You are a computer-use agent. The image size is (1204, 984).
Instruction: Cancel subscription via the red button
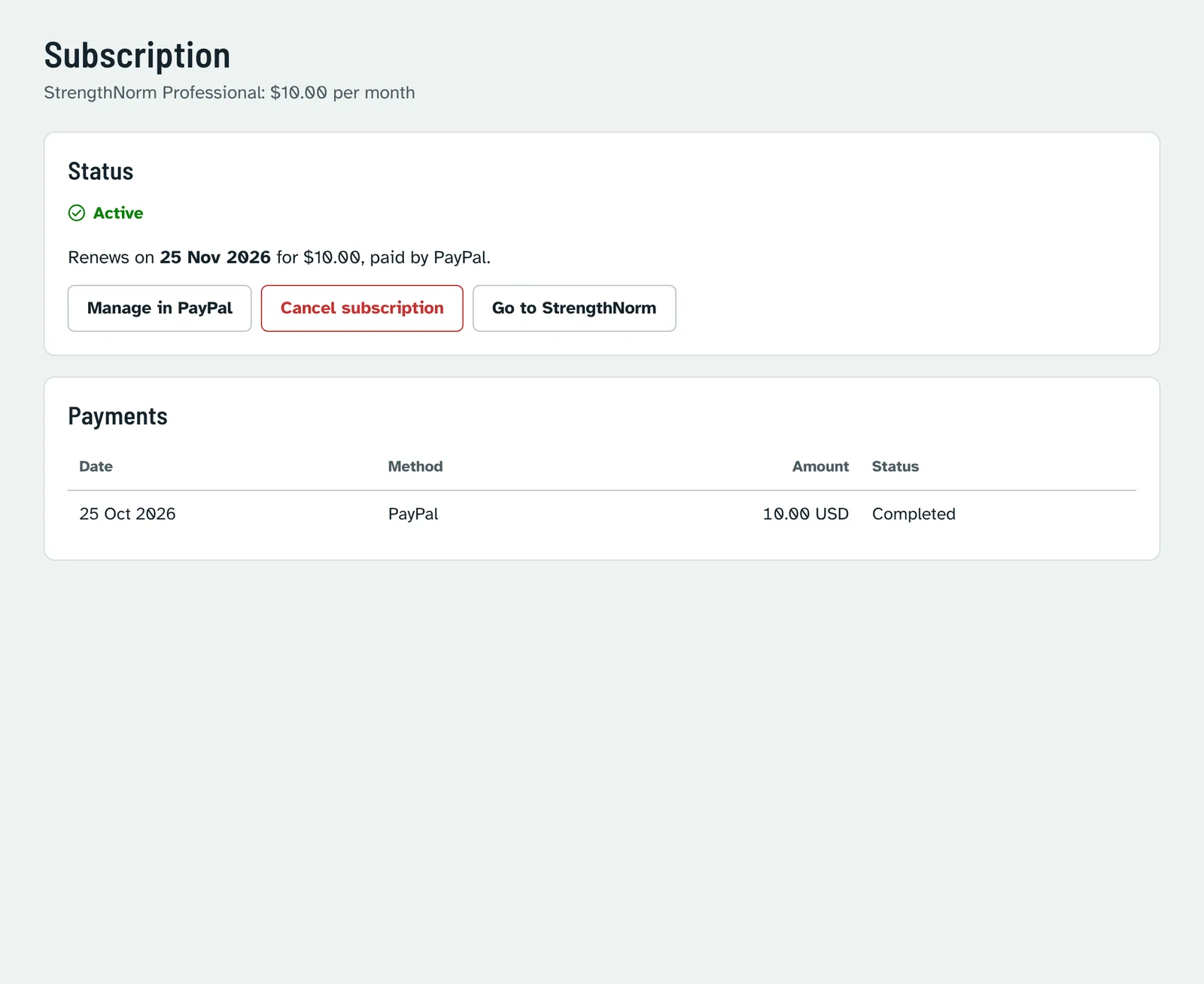coord(362,308)
